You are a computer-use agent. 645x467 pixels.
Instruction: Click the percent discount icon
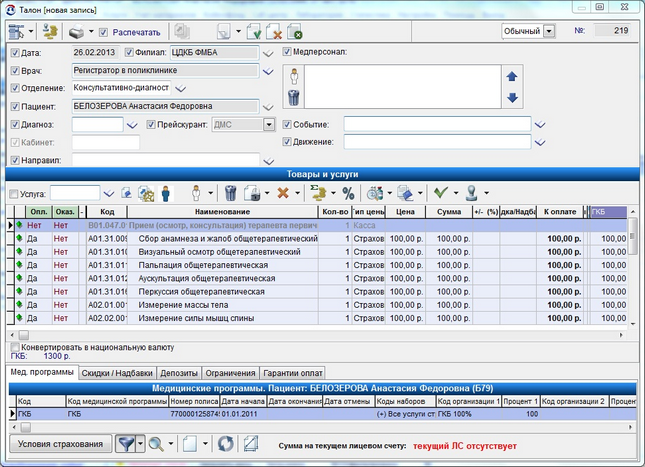pos(348,193)
